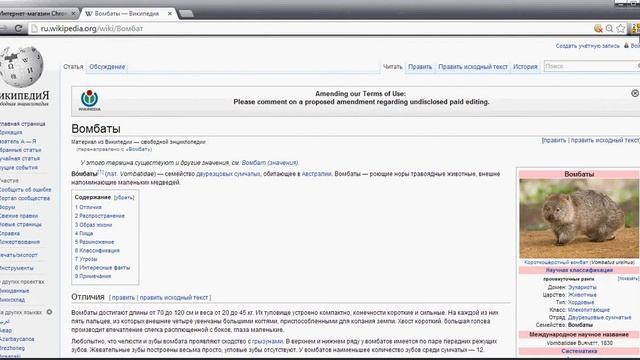Open the История tab

click(x=525, y=67)
